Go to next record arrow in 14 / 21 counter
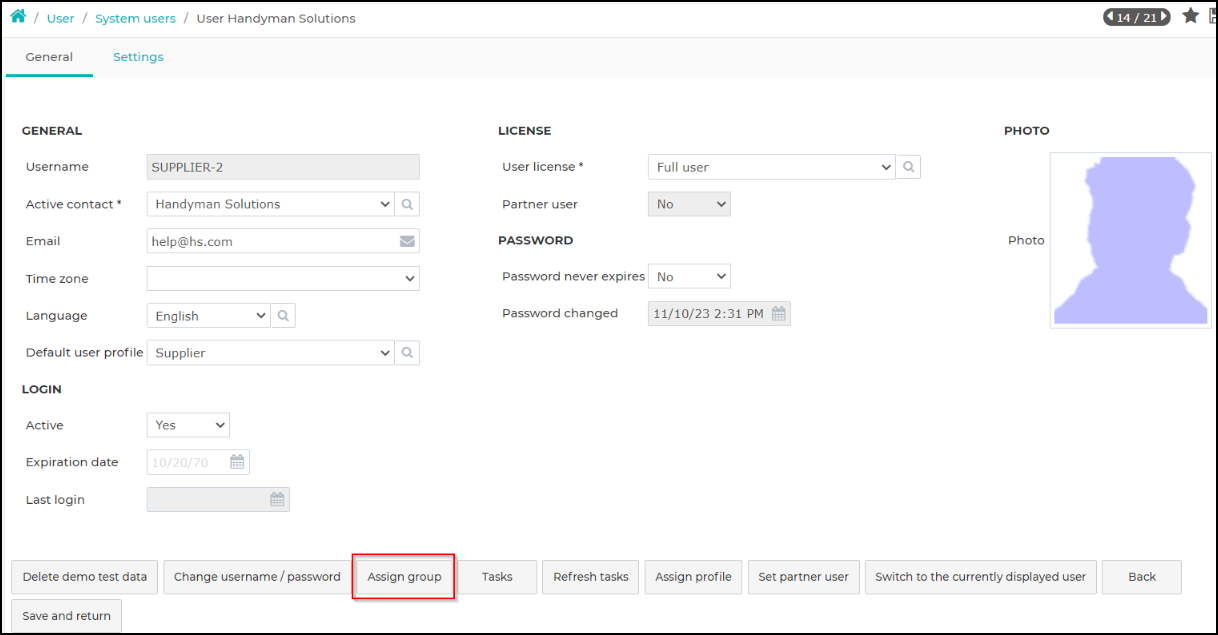Viewport: 1218px width, 635px height. pyautogui.click(x=1164, y=17)
